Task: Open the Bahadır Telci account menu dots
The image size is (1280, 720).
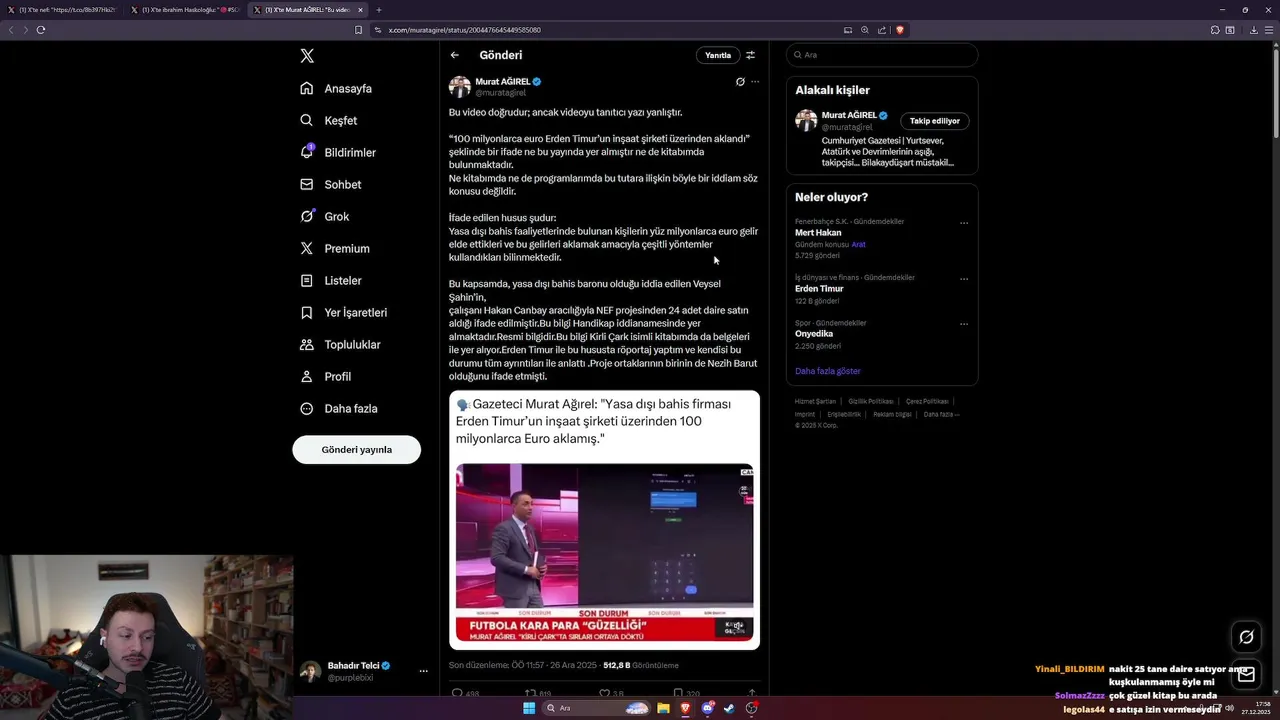Action: (423, 671)
